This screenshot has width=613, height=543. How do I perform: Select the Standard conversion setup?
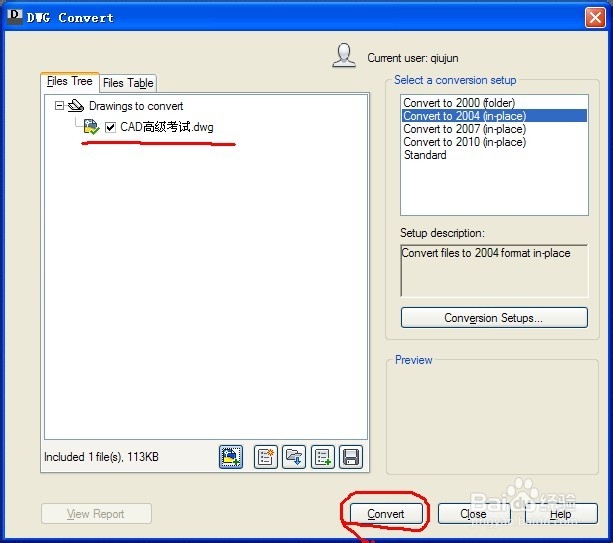(x=494, y=155)
